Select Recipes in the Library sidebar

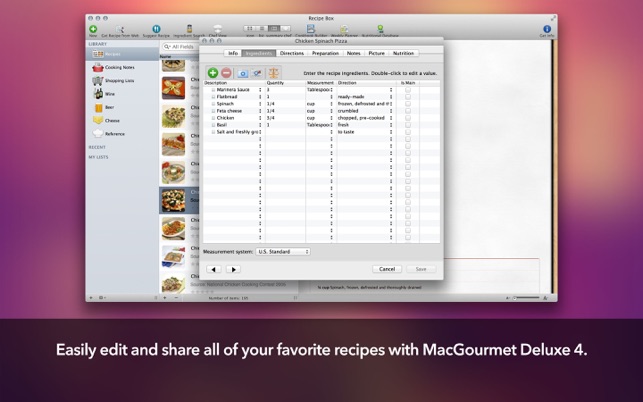pyautogui.click(x=122, y=54)
